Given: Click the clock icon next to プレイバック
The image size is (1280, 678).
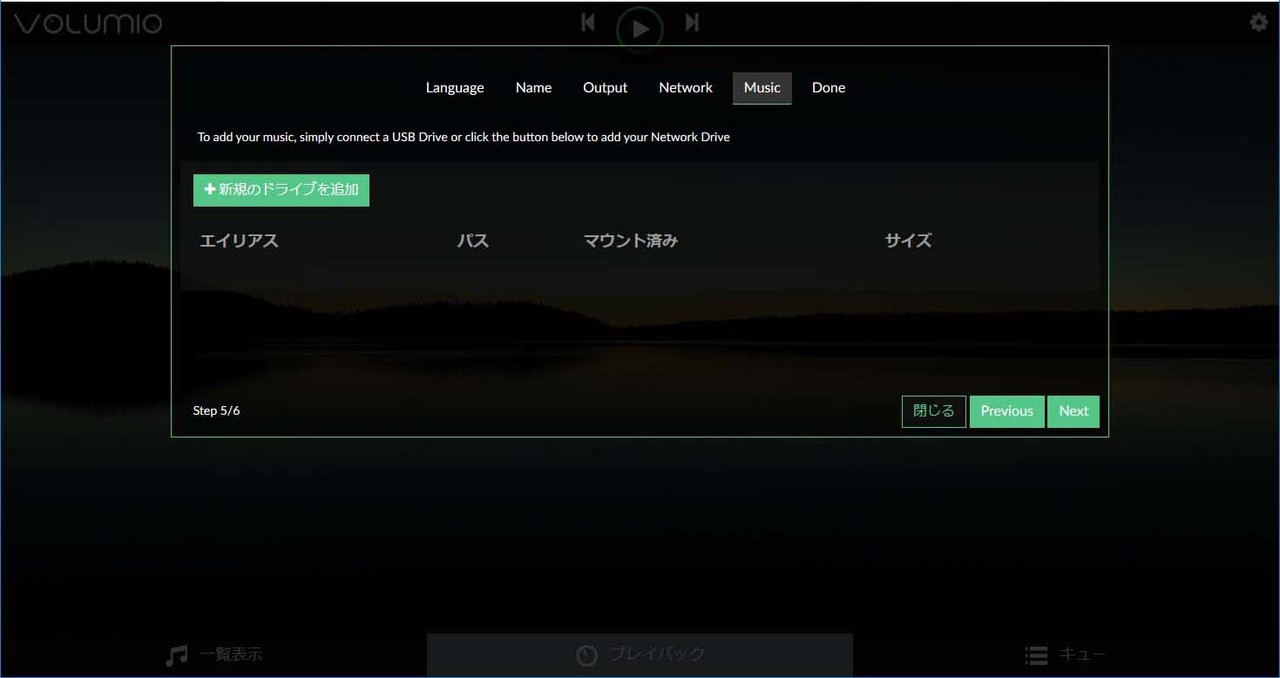Looking at the screenshot, I should pyautogui.click(x=586, y=655).
